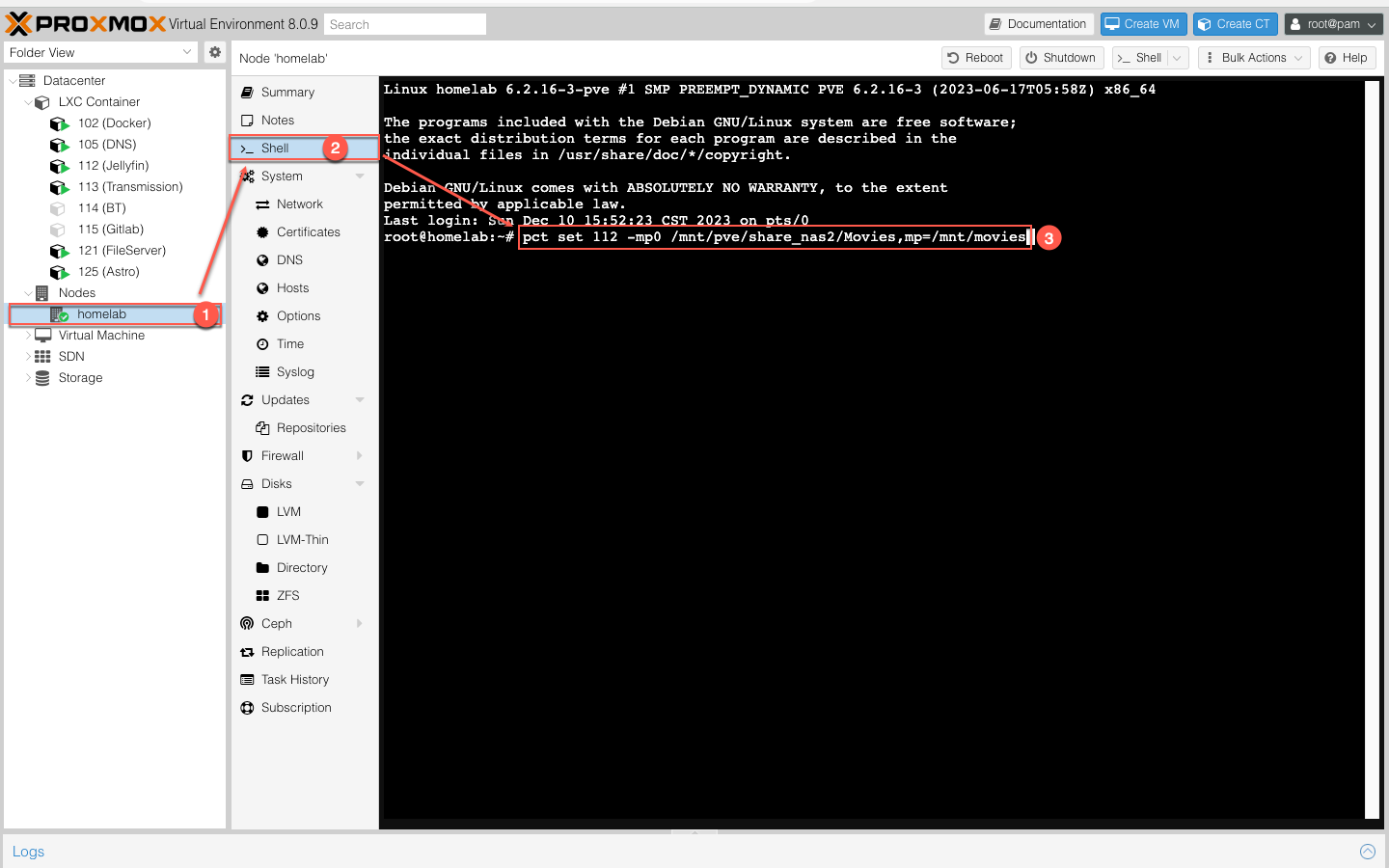This screenshot has height=868, width=1389.
Task: Click the Create CT button
Action: click(1236, 24)
